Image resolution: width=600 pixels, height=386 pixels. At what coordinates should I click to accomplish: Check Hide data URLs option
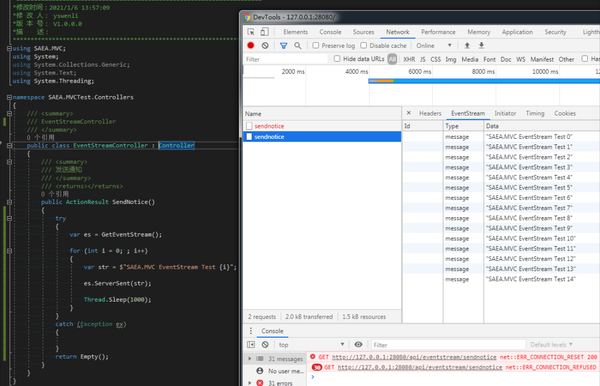[337, 59]
